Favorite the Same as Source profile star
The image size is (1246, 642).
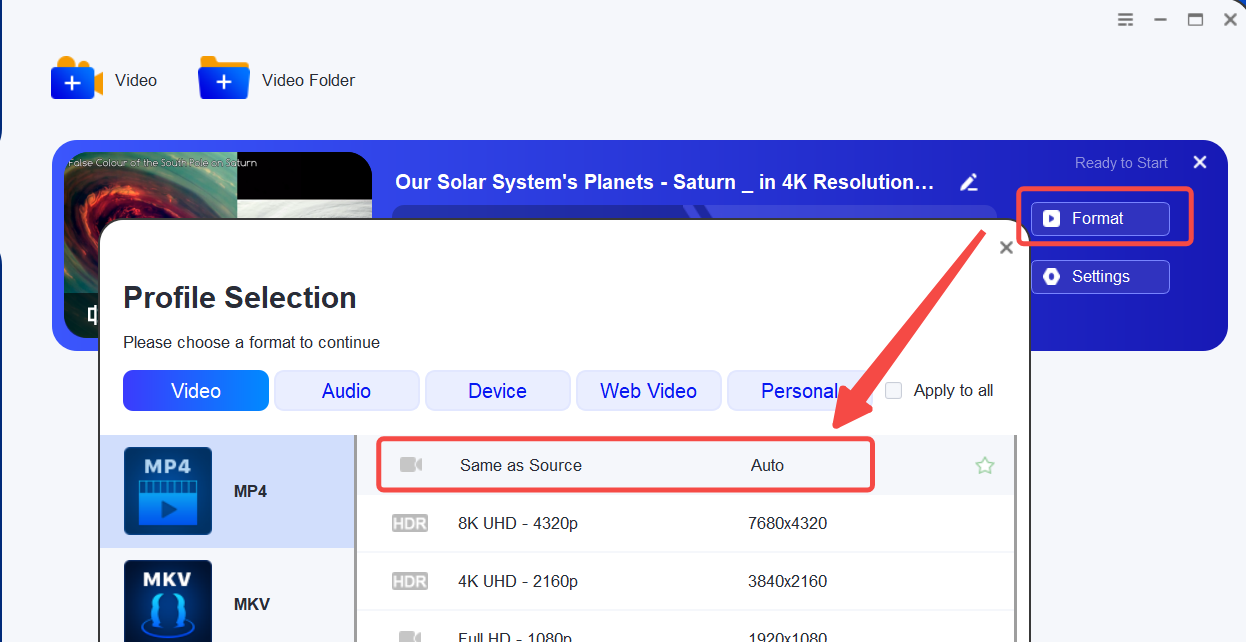coord(985,465)
